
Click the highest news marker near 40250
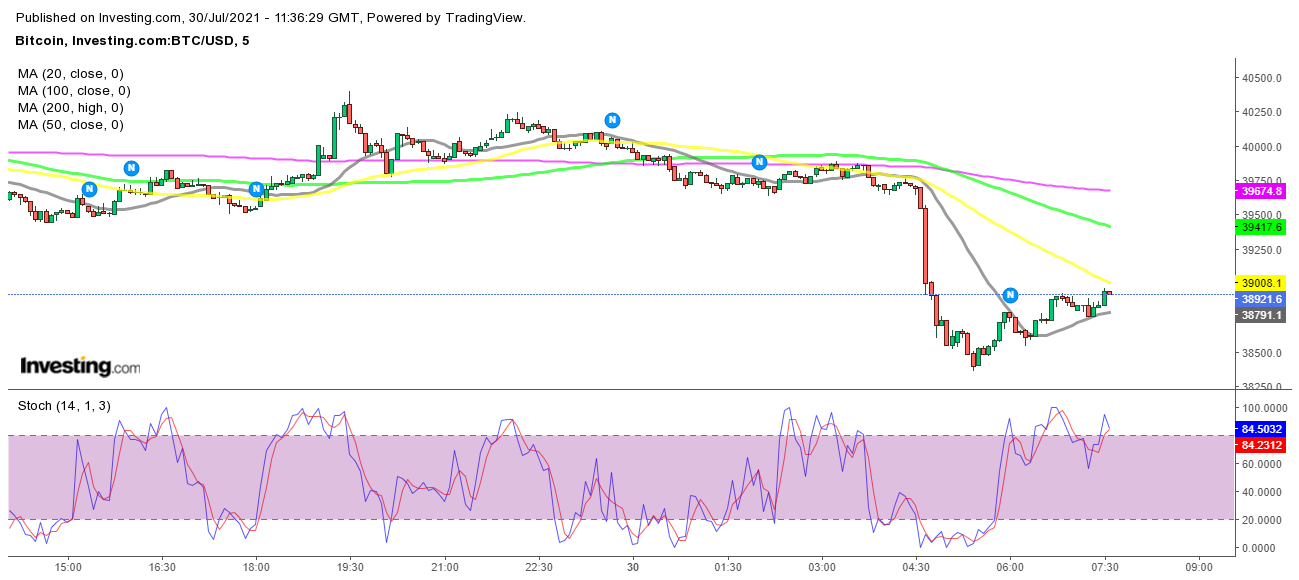pos(610,119)
